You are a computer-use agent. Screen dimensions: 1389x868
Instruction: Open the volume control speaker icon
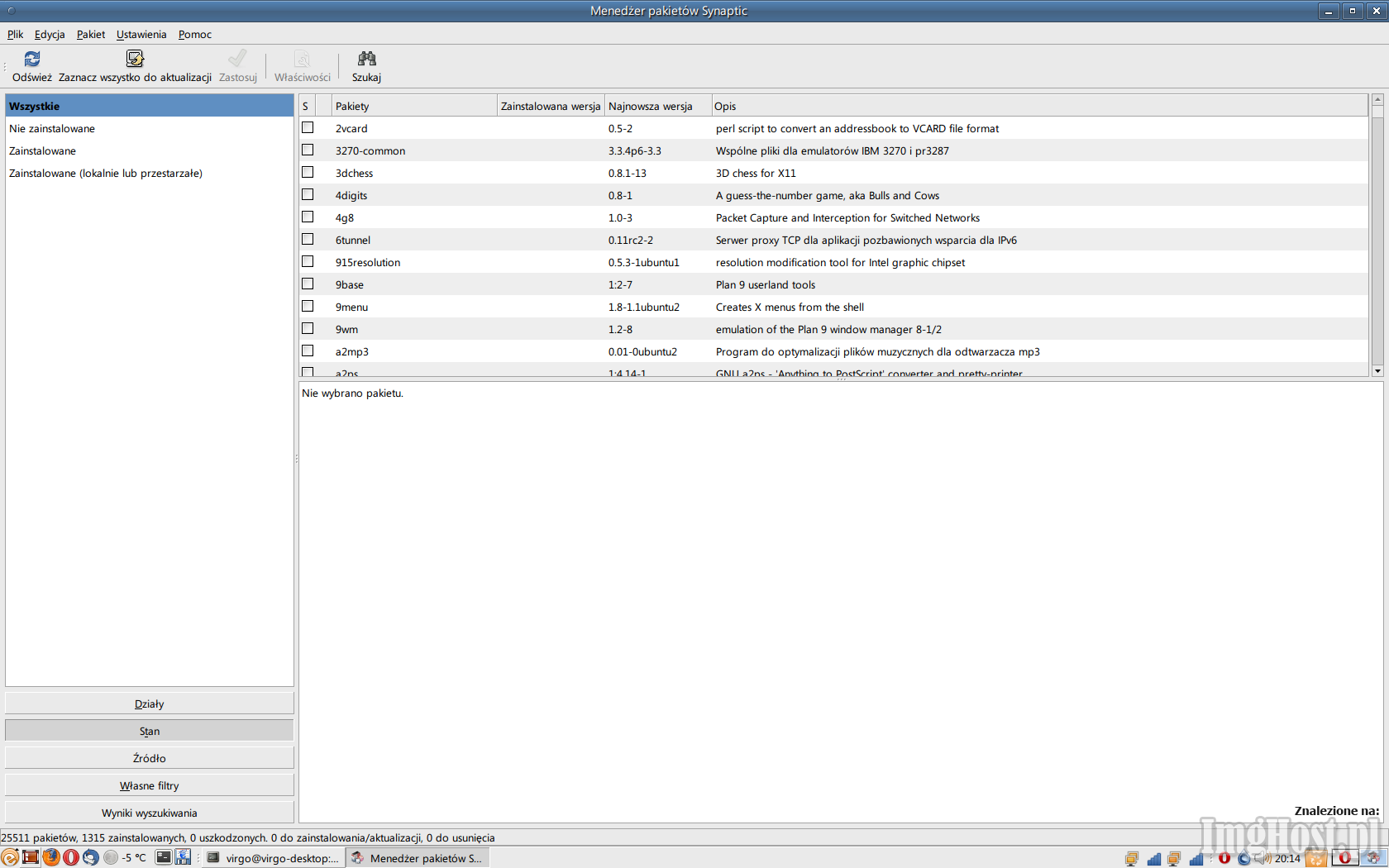(x=1263, y=858)
